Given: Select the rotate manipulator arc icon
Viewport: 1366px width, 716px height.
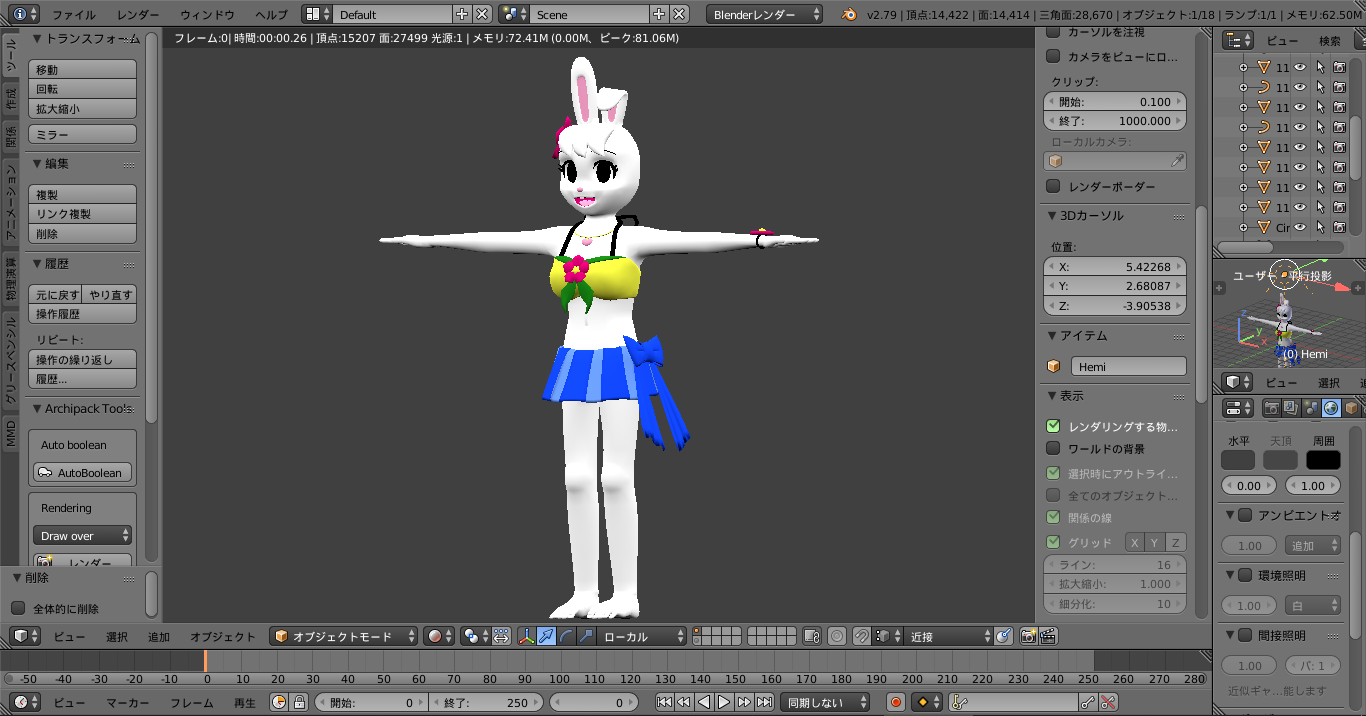Looking at the screenshot, I should pyautogui.click(x=566, y=636).
